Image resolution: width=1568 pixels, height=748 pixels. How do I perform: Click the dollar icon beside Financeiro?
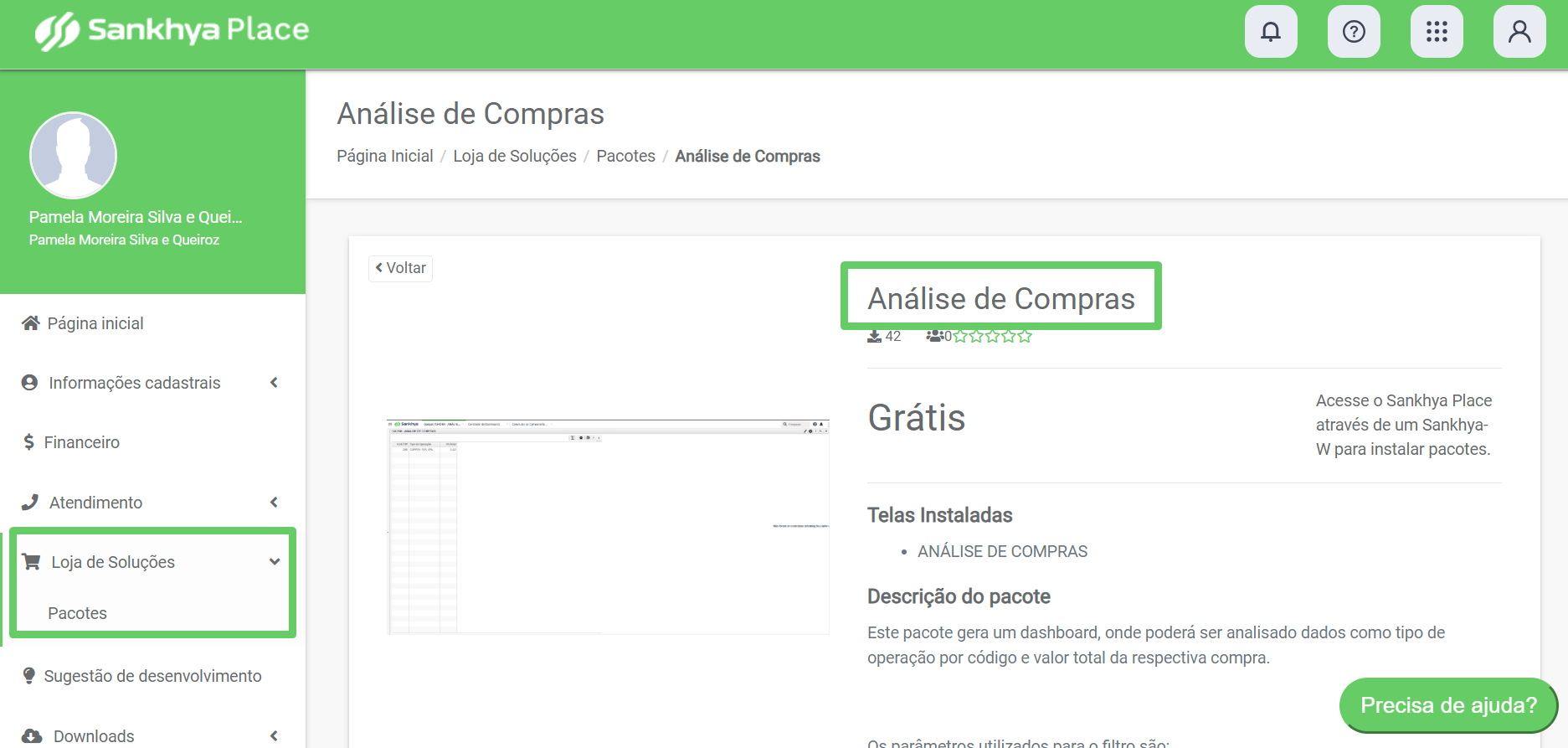(29, 442)
